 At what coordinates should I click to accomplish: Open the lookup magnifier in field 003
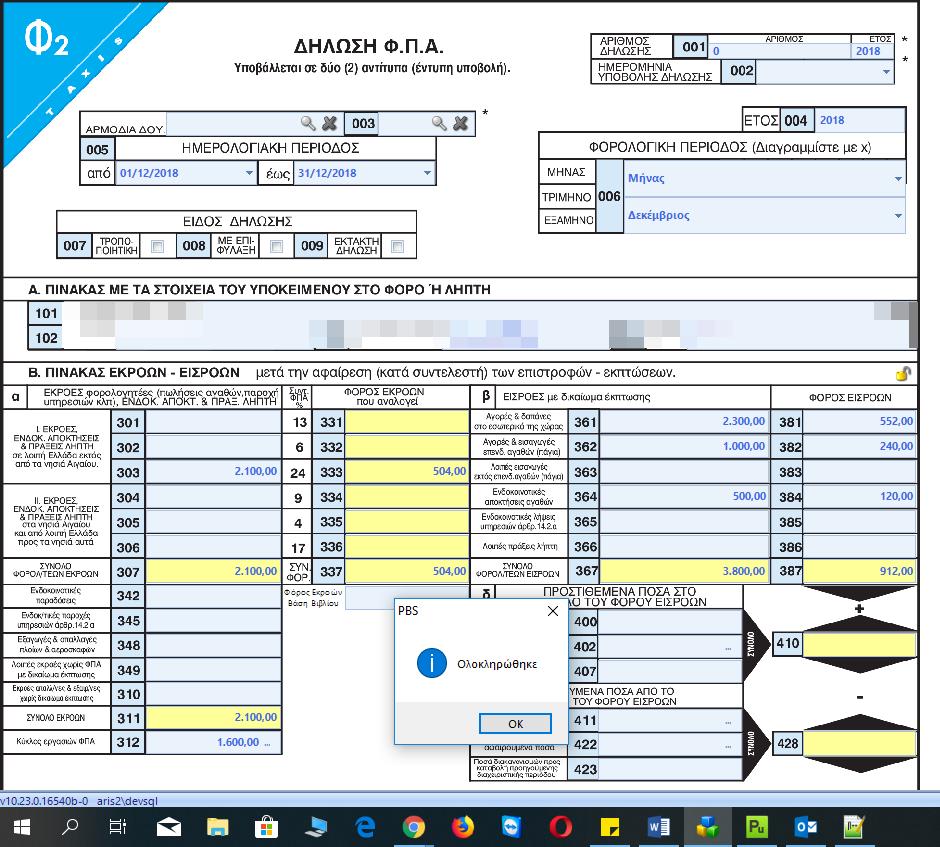tap(439, 123)
